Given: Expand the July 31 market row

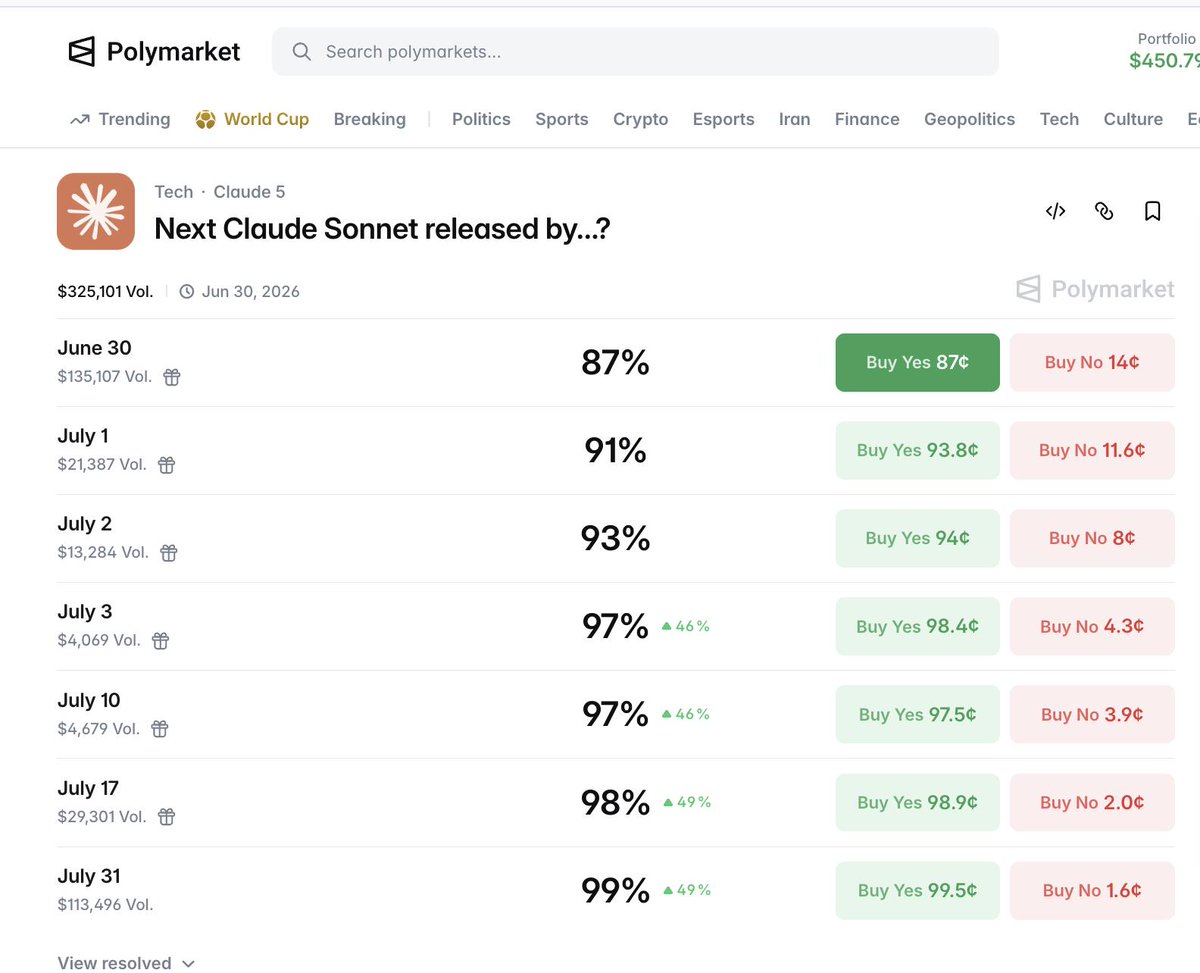Looking at the screenshot, I should (x=616, y=890).
